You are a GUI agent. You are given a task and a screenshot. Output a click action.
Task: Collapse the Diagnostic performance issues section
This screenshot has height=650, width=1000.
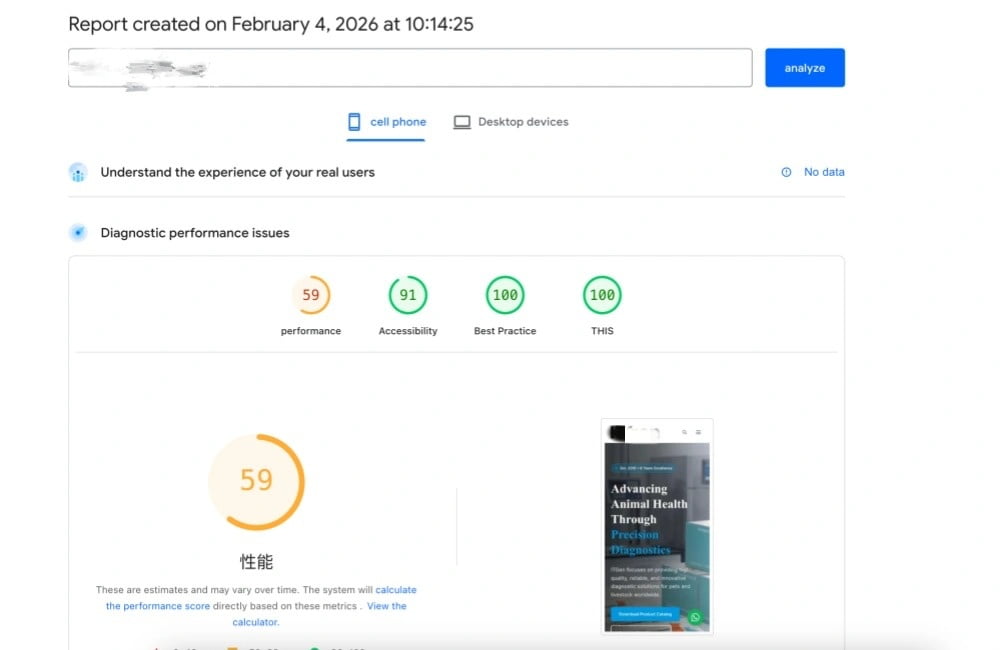tap(193, 232)
